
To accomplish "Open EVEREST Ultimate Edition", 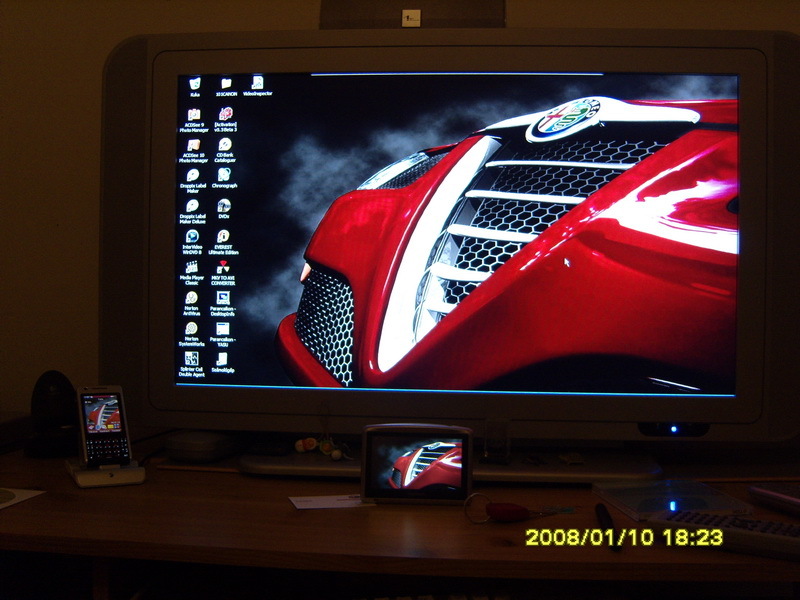I will pos(223,237).
